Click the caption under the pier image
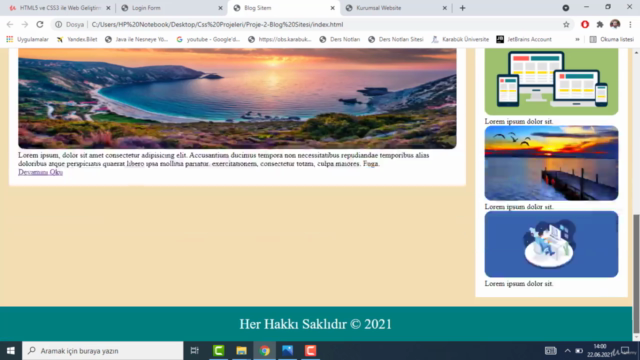The width and height of the screenshot is (640, 360). coord(519,207)
